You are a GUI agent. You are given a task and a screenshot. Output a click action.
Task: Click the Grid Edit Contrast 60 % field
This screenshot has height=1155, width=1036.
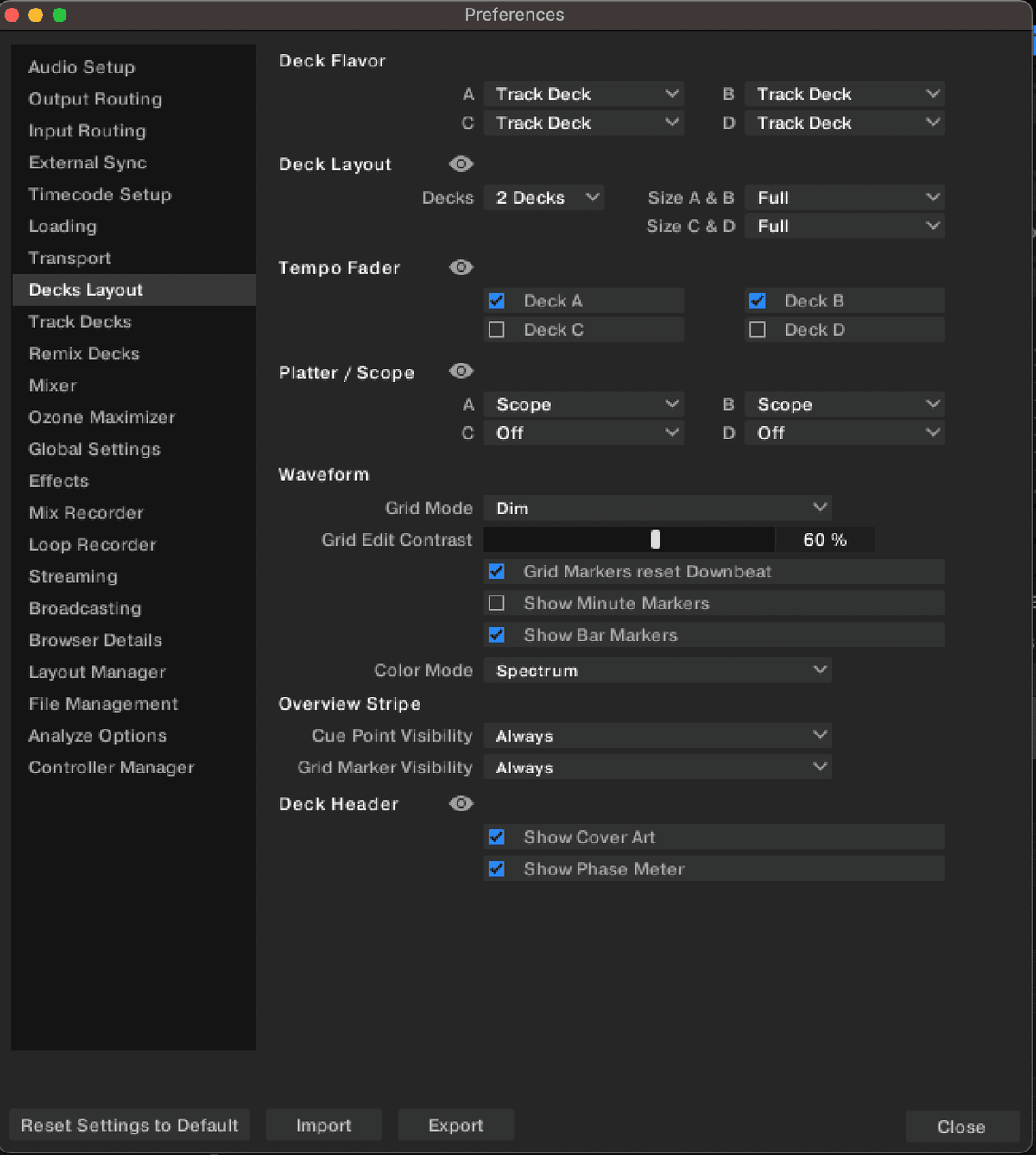[824, 540]
